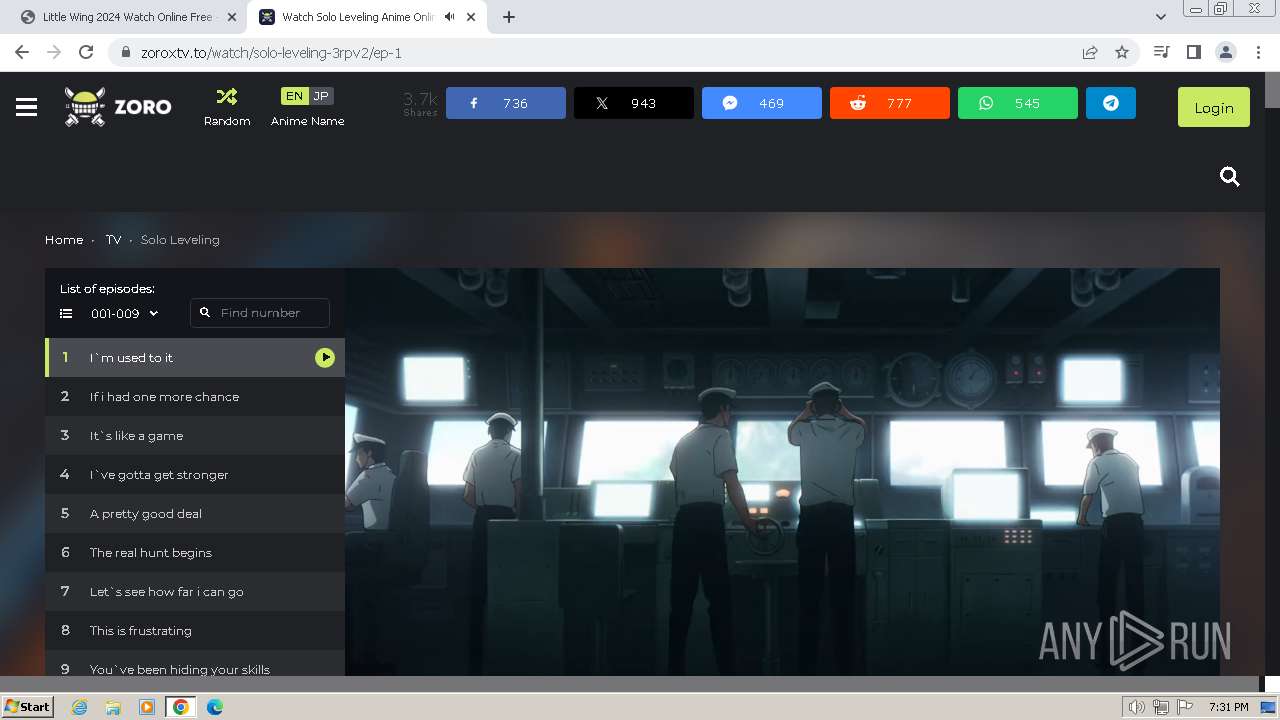Open the system volume tray icon
1280x720 pixels.
pyautogui.click(x=1137, y=707)
